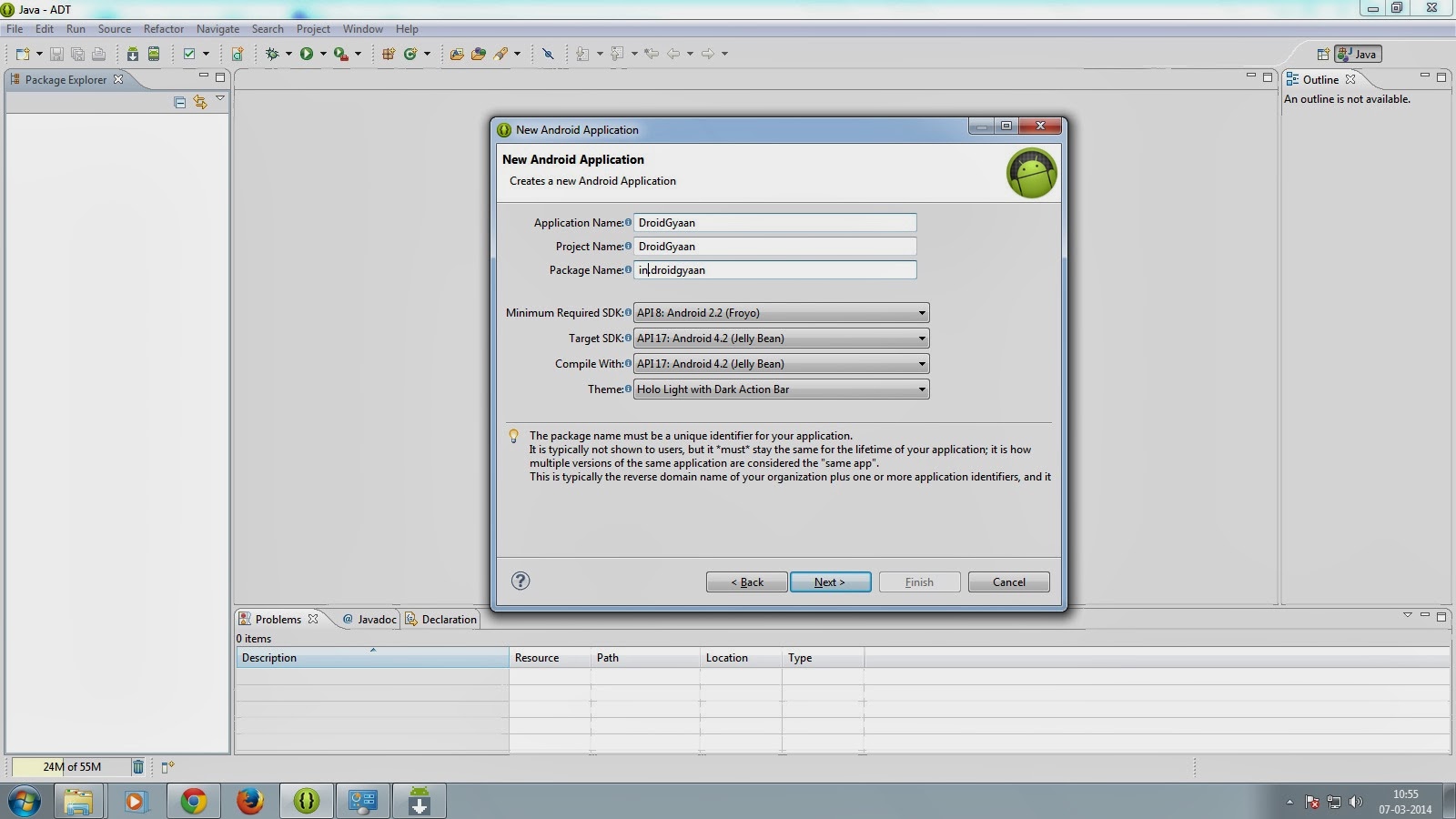Open Windows Explorer from the taskbar
The image size is (1456, 819).
(x=78, y=802)
